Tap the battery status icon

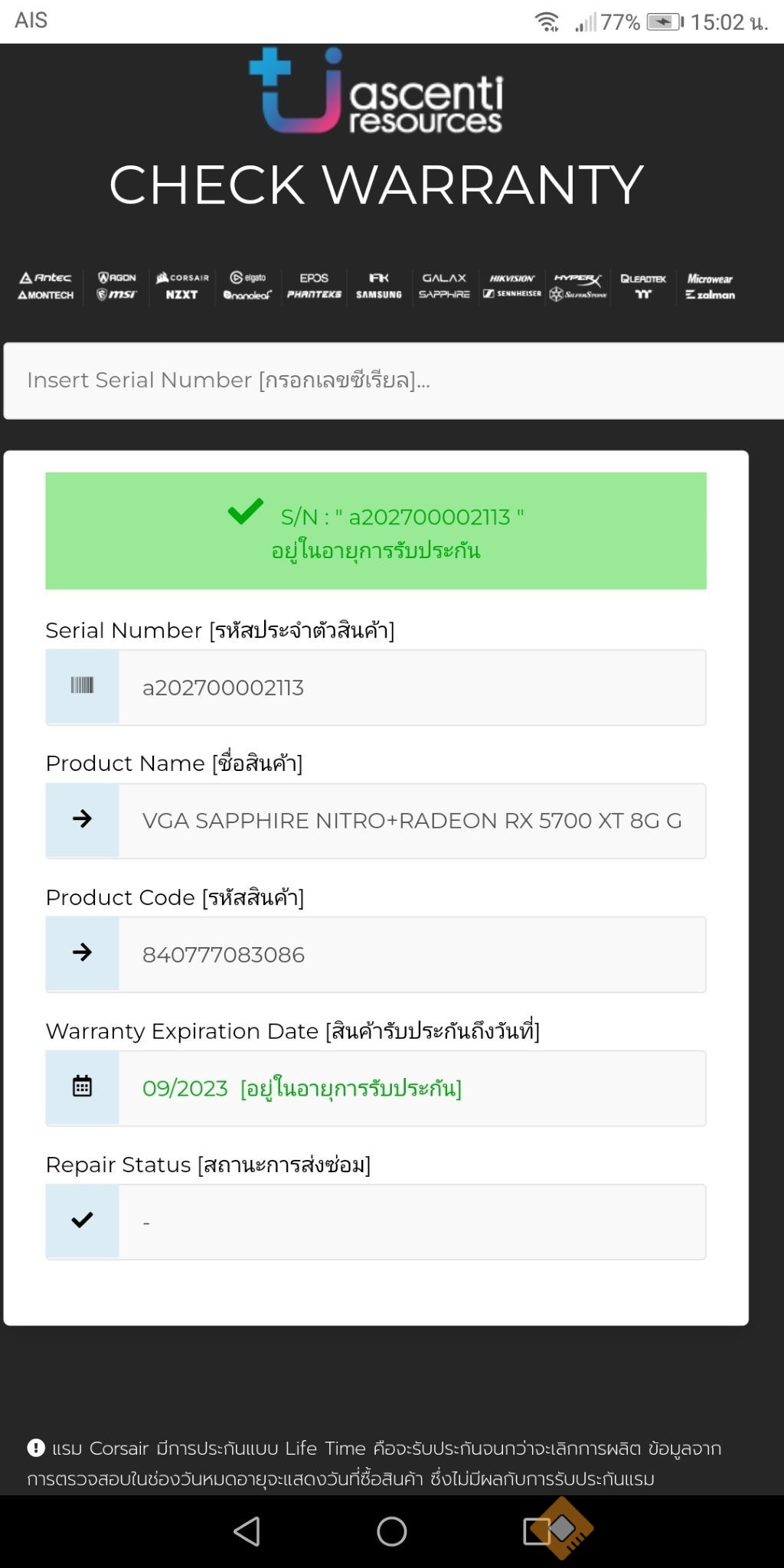(x=665, y=21)
